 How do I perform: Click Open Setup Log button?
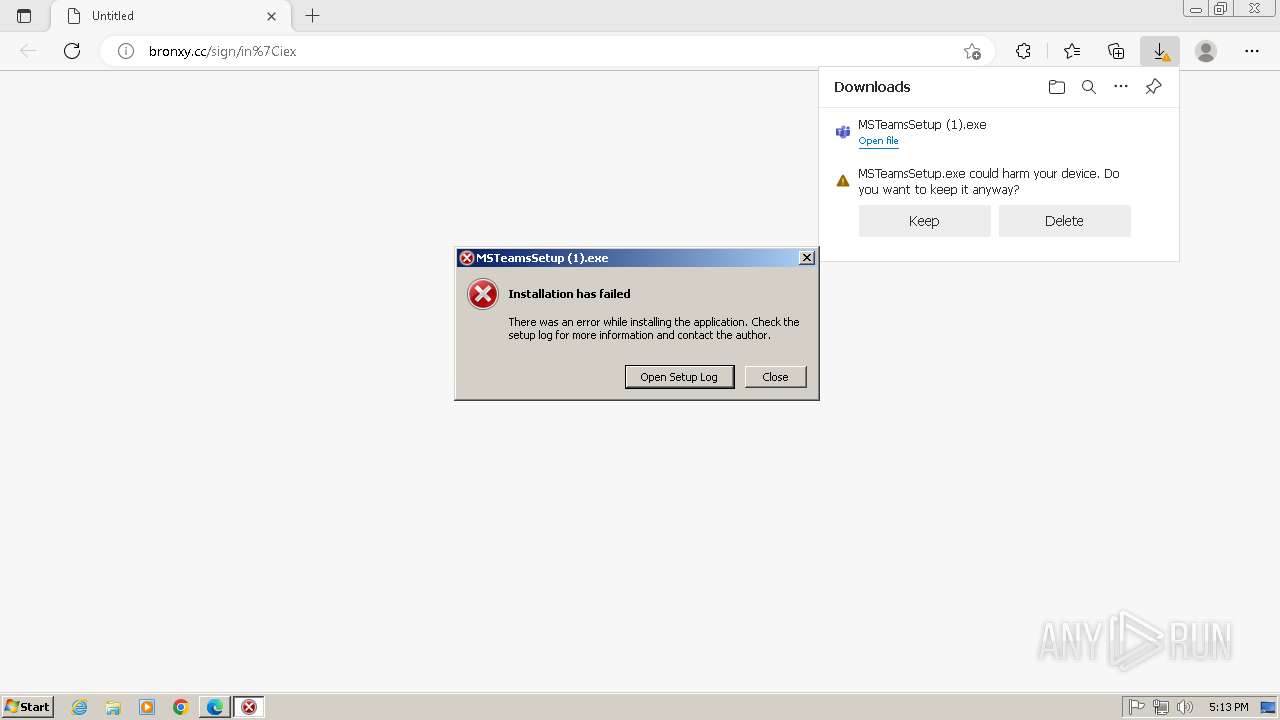679,377
